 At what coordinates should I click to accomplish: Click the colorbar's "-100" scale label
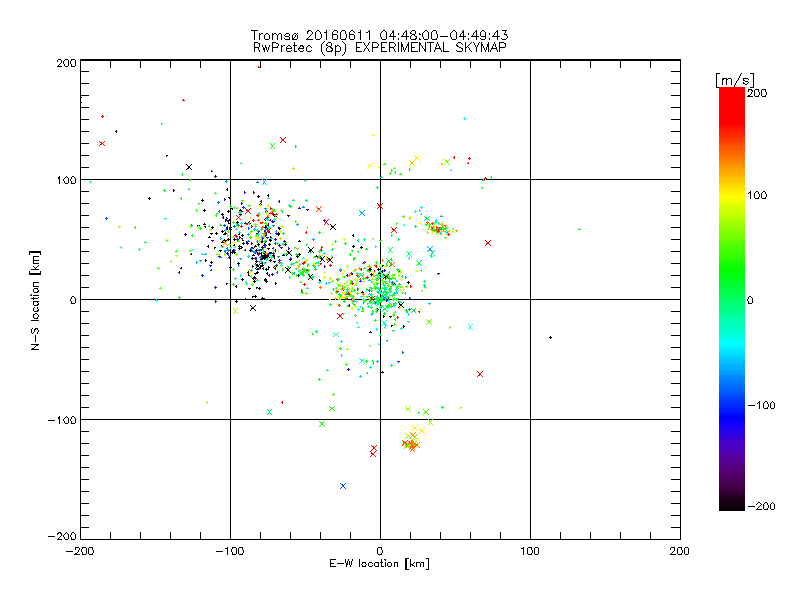point(761,405)
